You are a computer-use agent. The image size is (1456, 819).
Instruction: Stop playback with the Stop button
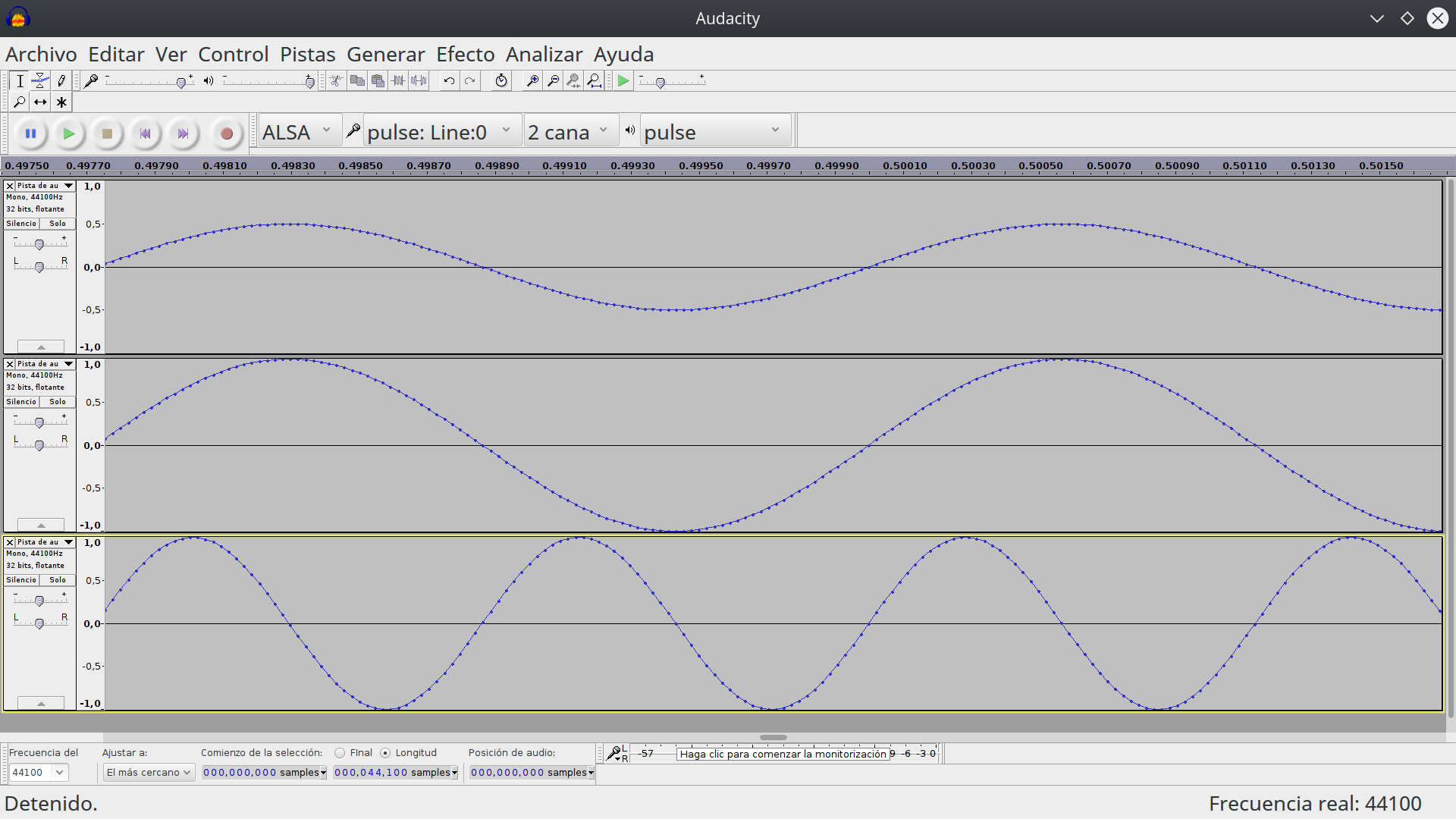[107, 133]
